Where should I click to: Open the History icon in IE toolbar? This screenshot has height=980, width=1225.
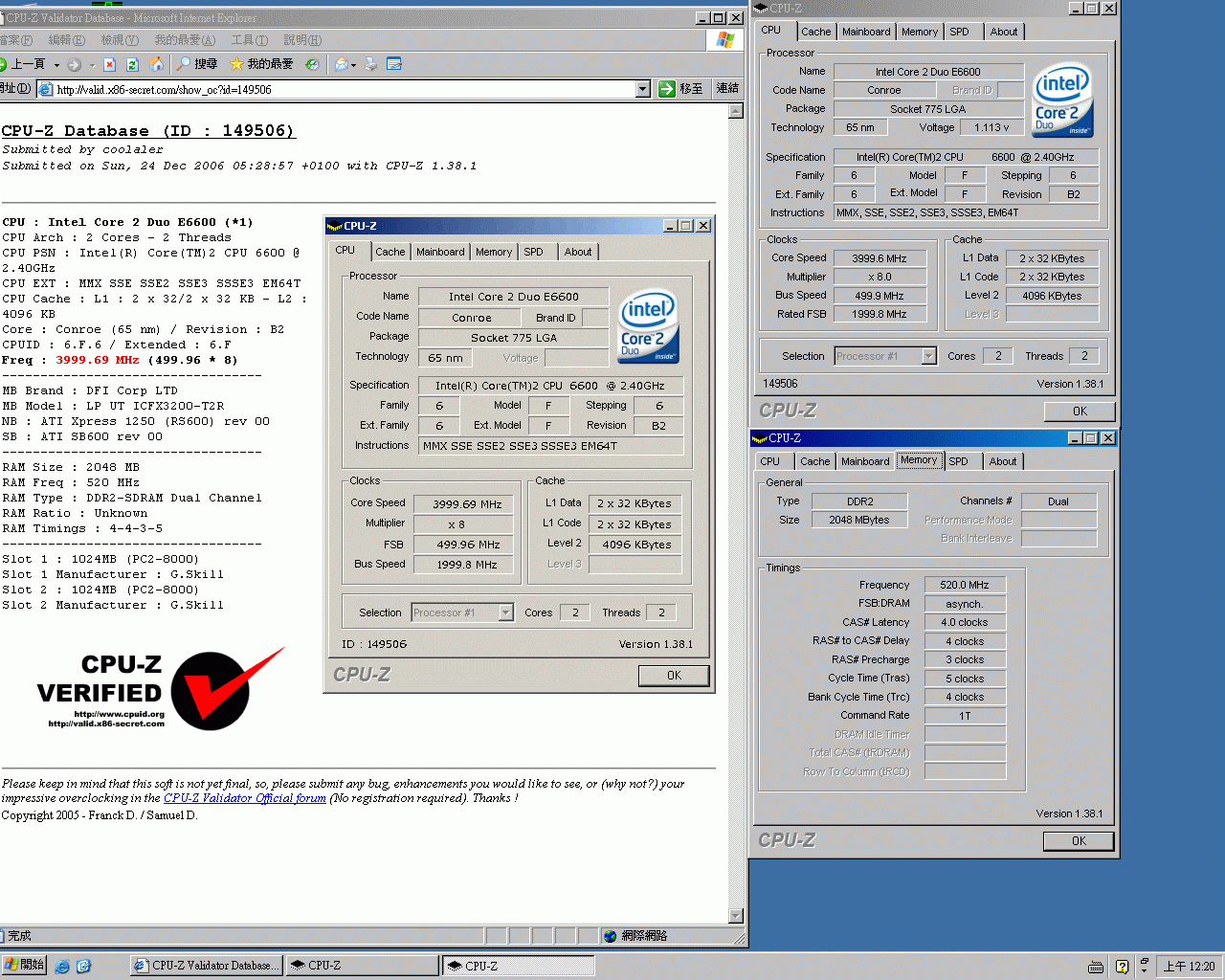point(312,64)
